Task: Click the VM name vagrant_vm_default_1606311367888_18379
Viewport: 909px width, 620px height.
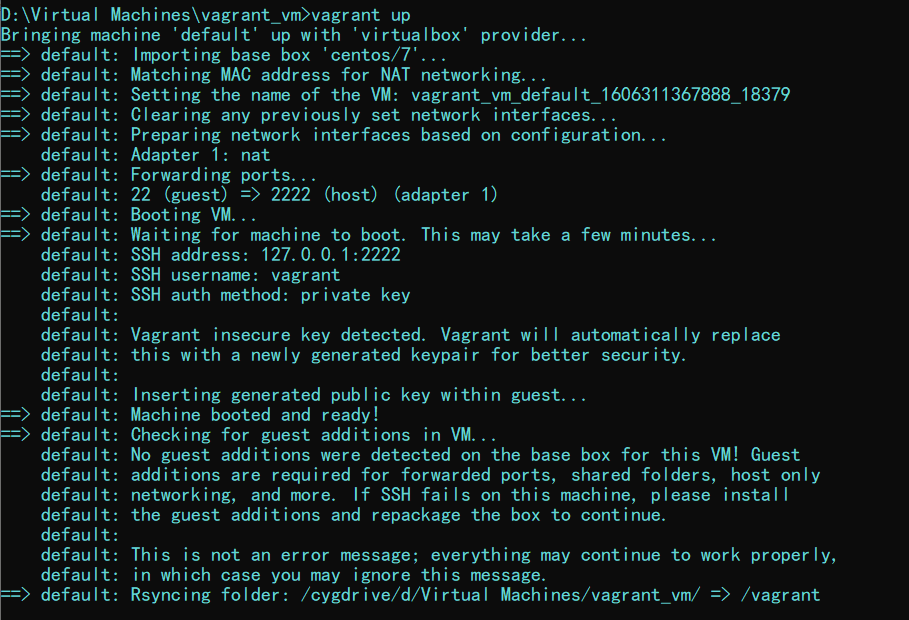Action: pos(601,95)
